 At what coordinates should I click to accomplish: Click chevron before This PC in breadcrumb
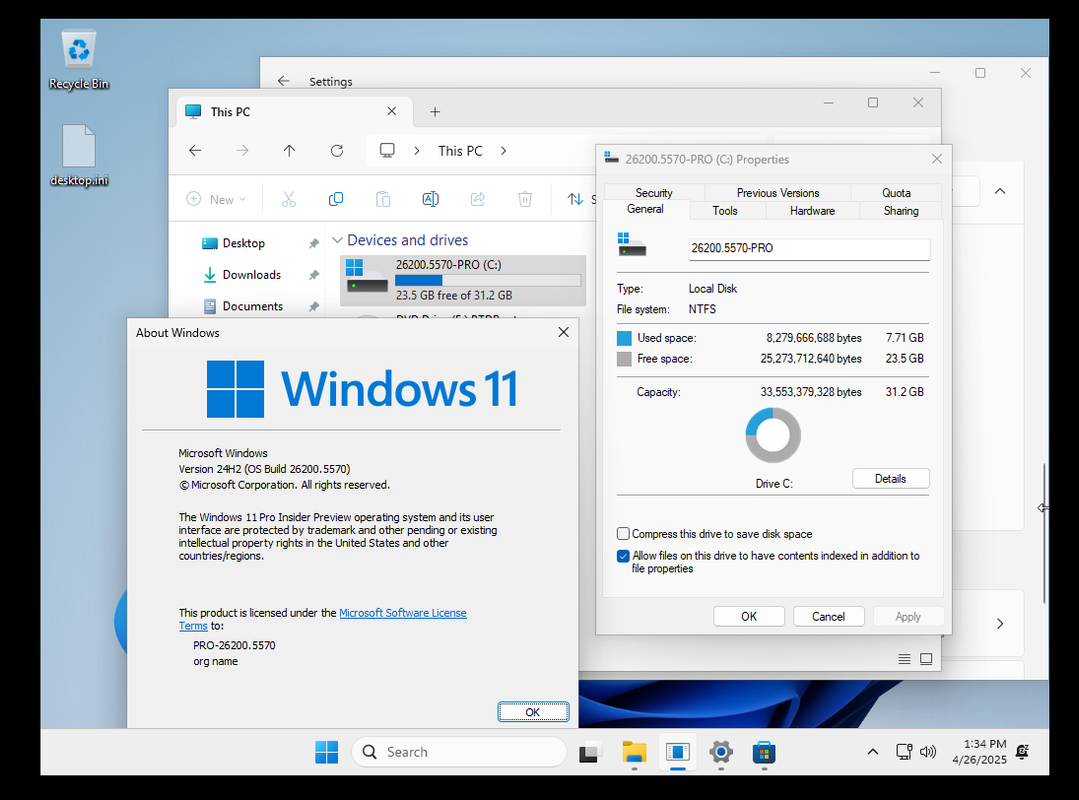417,151
